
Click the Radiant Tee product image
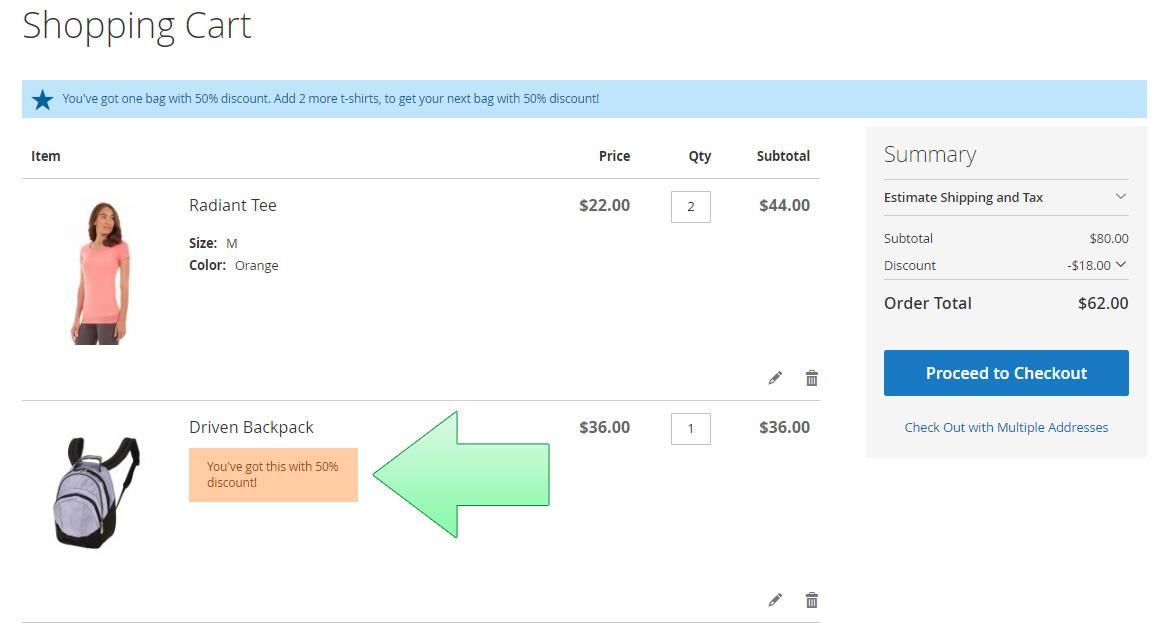pyautogui.click(x=100, y=271)
